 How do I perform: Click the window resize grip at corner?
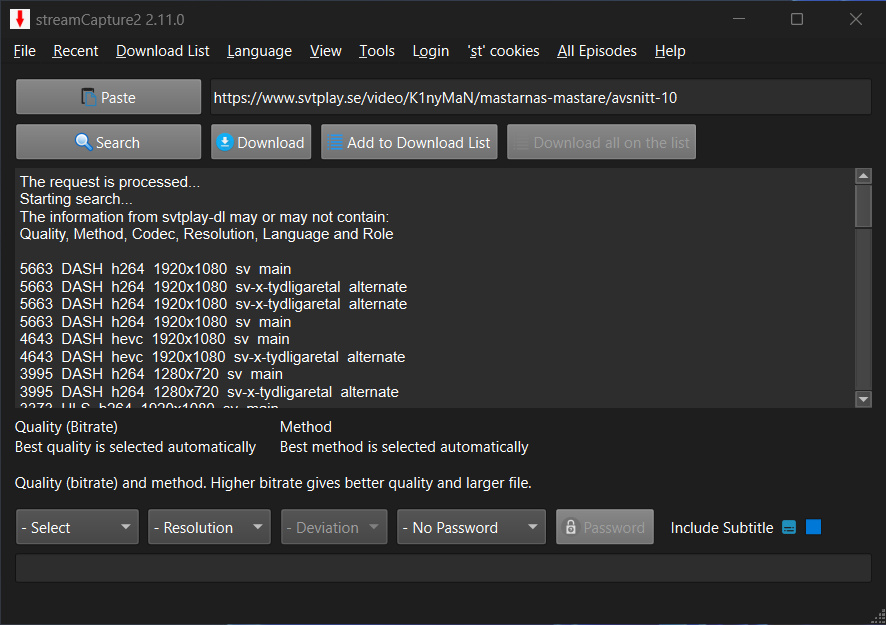coord(878,617)
